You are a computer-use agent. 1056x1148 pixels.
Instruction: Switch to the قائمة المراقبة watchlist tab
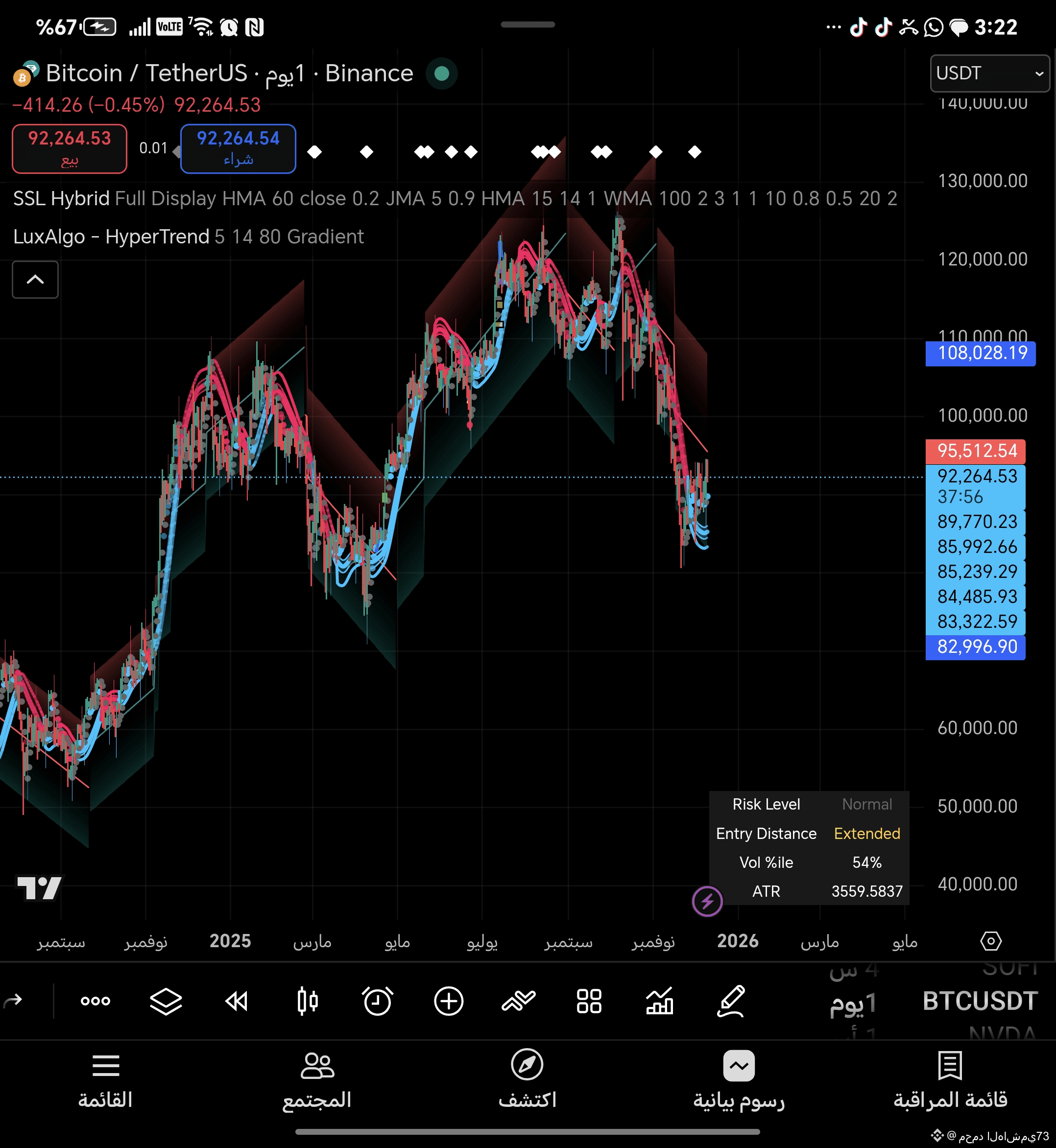(950, 1079)
